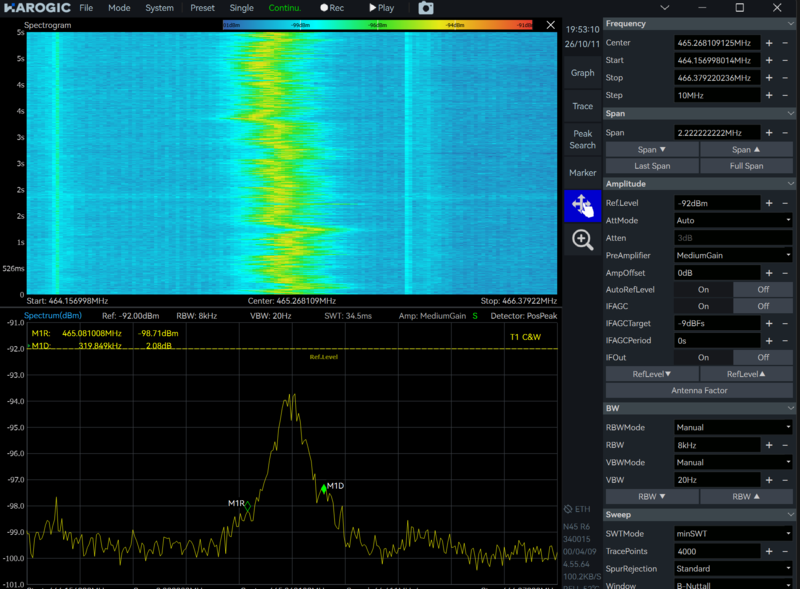Image resolution: width=800 pixels, height=589 pixels.
Task: Turn IFAGC Off
Action: (763, 307)
